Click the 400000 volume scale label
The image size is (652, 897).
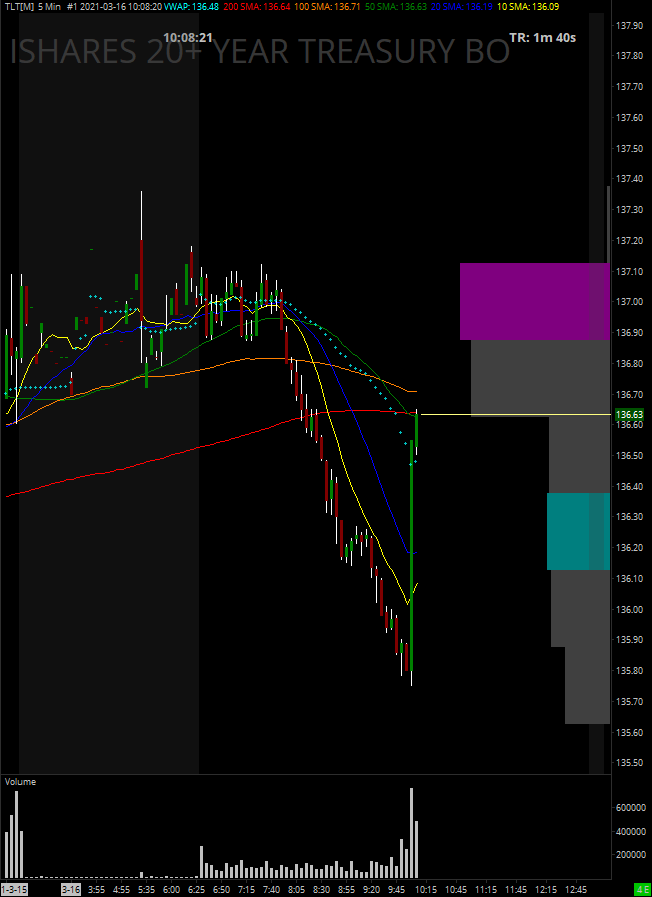click(x=630, y=831)
